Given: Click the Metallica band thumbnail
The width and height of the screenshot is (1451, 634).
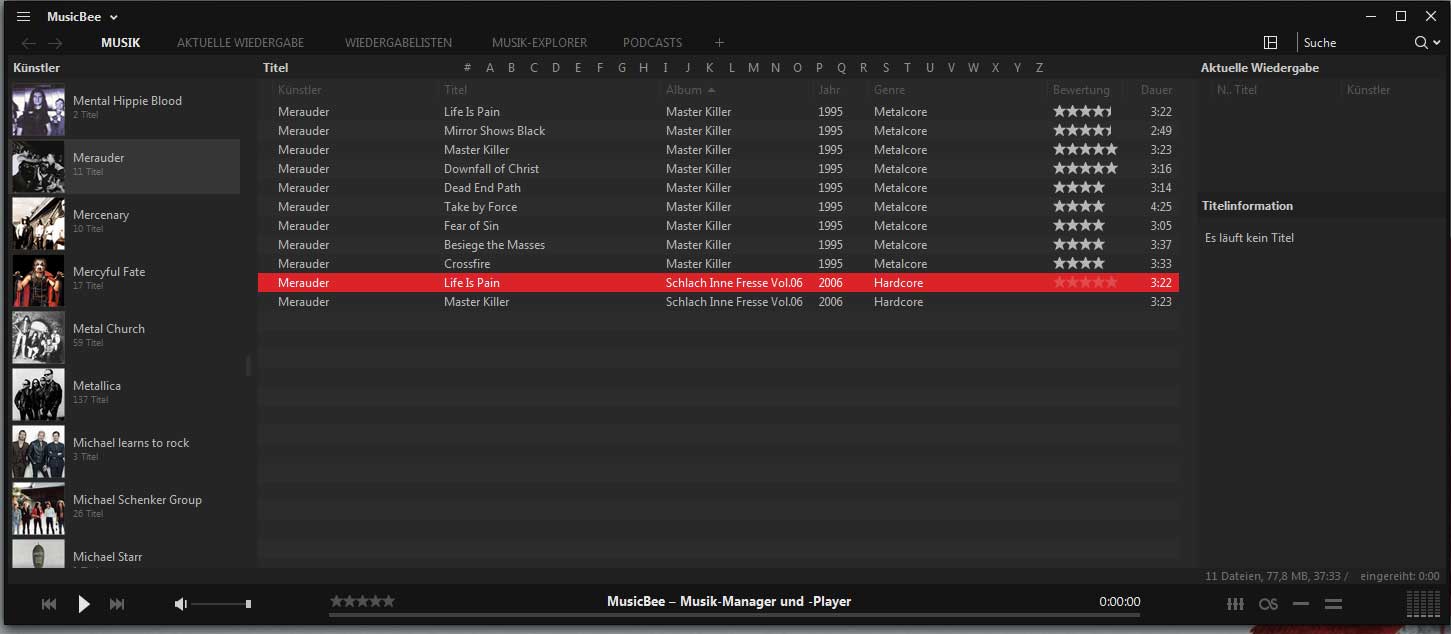Looking at the screenshot, I should [38, 395].
